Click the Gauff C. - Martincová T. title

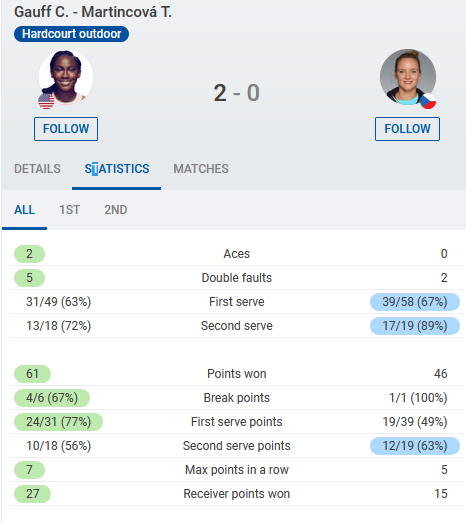point(93,12)
